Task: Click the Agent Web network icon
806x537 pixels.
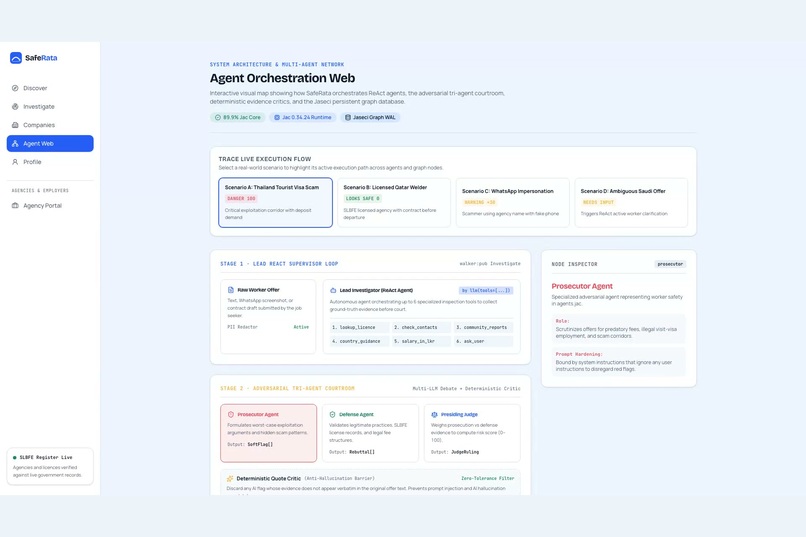Action: [15, 144]
